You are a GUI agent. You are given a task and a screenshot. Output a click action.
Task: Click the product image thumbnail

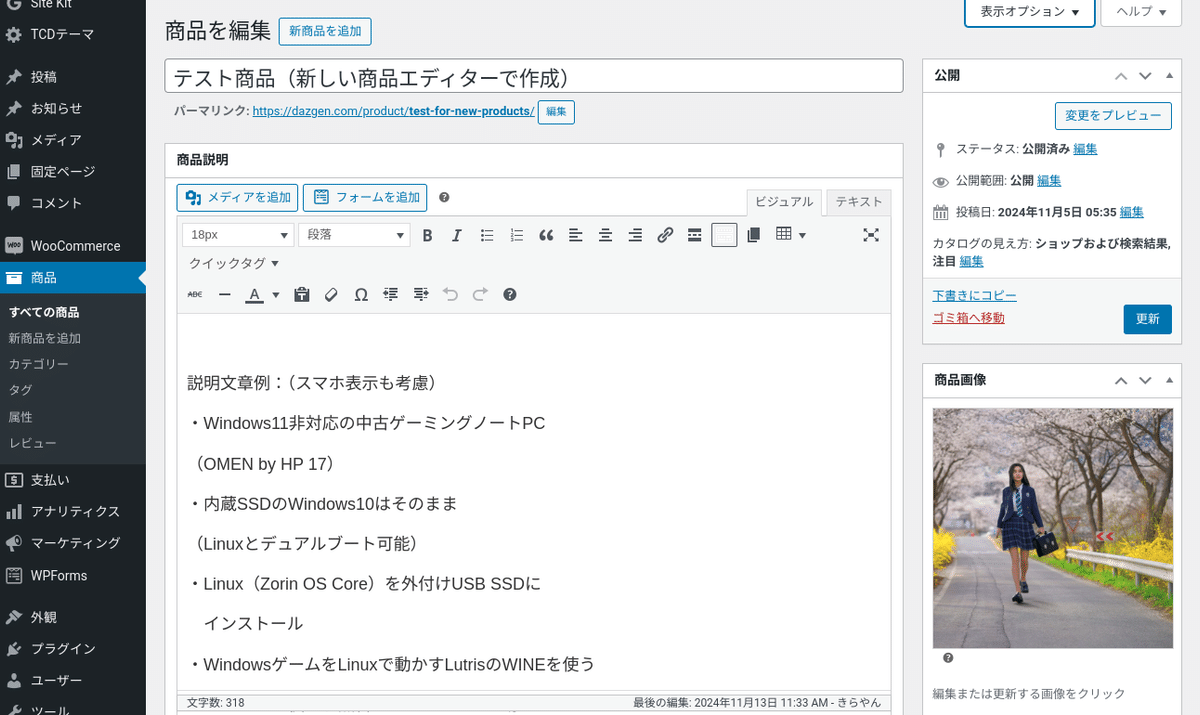tap(1053, 528)
